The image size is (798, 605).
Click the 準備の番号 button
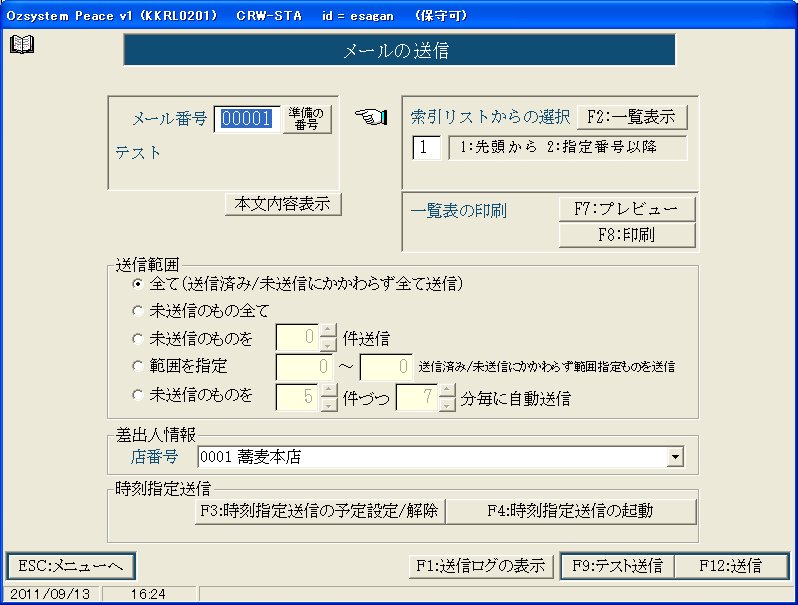click(x=306, y=119)
